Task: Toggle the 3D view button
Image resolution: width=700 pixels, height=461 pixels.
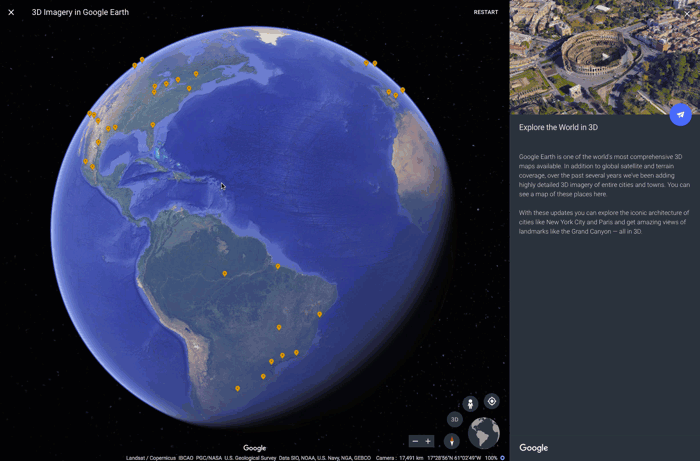Action: tap(454, 419)
